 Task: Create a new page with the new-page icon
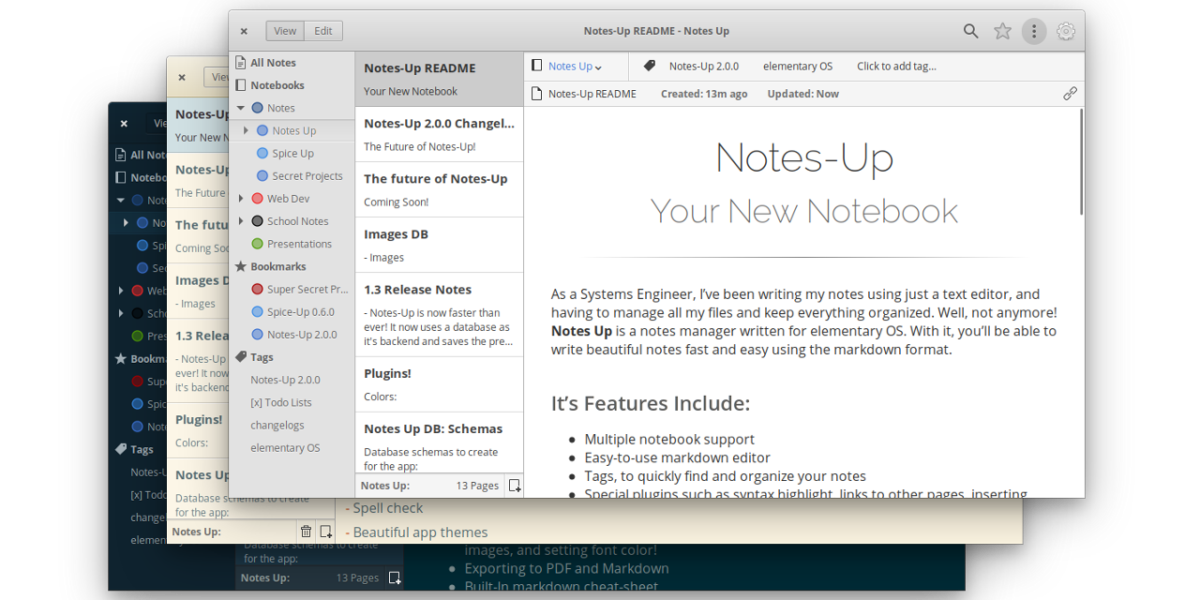coord(514,485)
